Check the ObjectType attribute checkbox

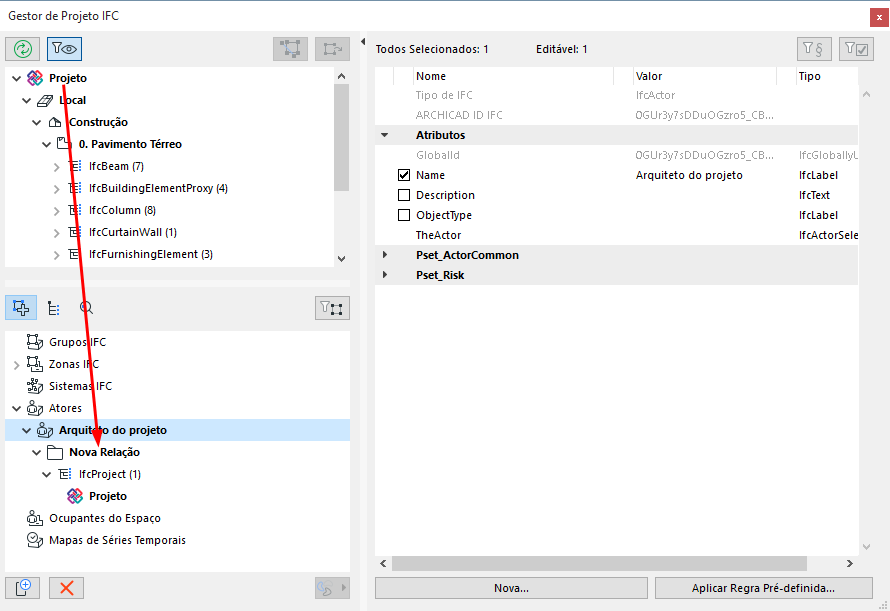404,215
